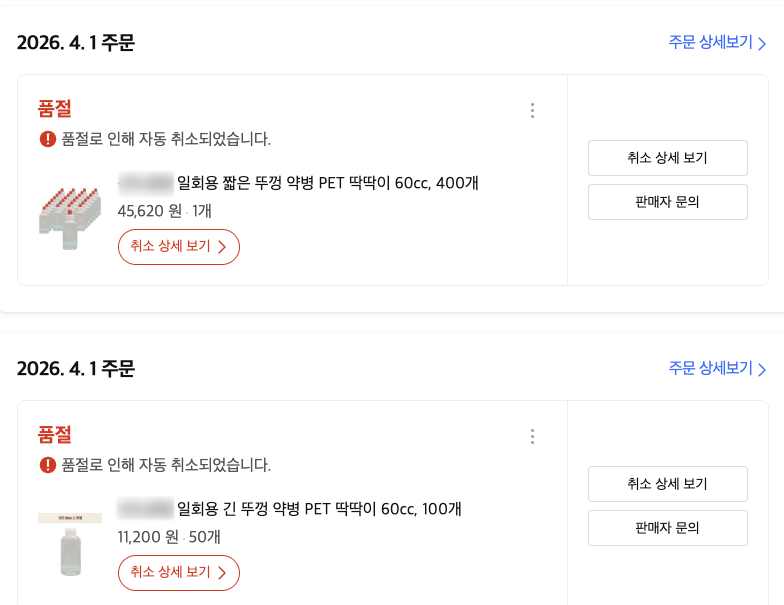Open 주문 상세보기 above the 400개 order
784x605 pixels.
point(717,43)
